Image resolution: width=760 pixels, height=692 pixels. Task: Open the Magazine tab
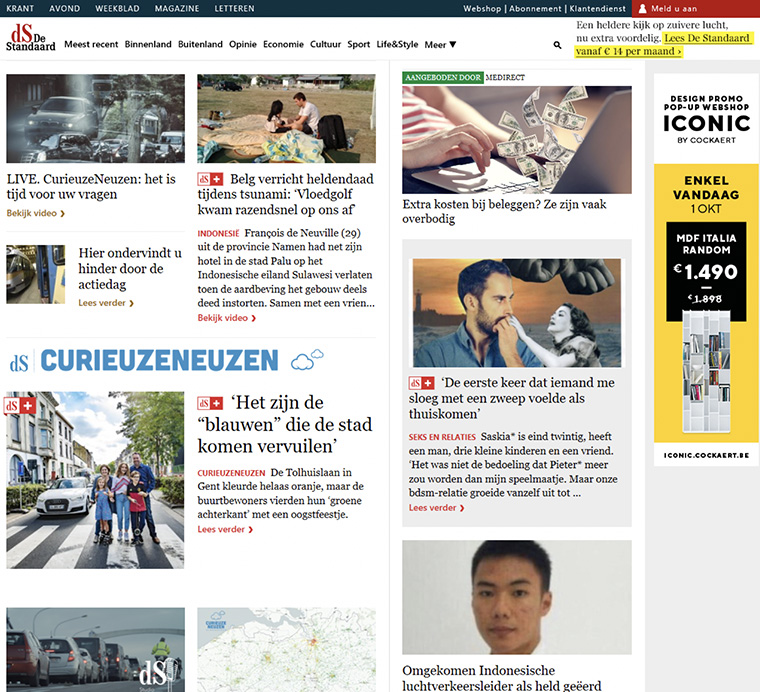click(x=177, y=8)
